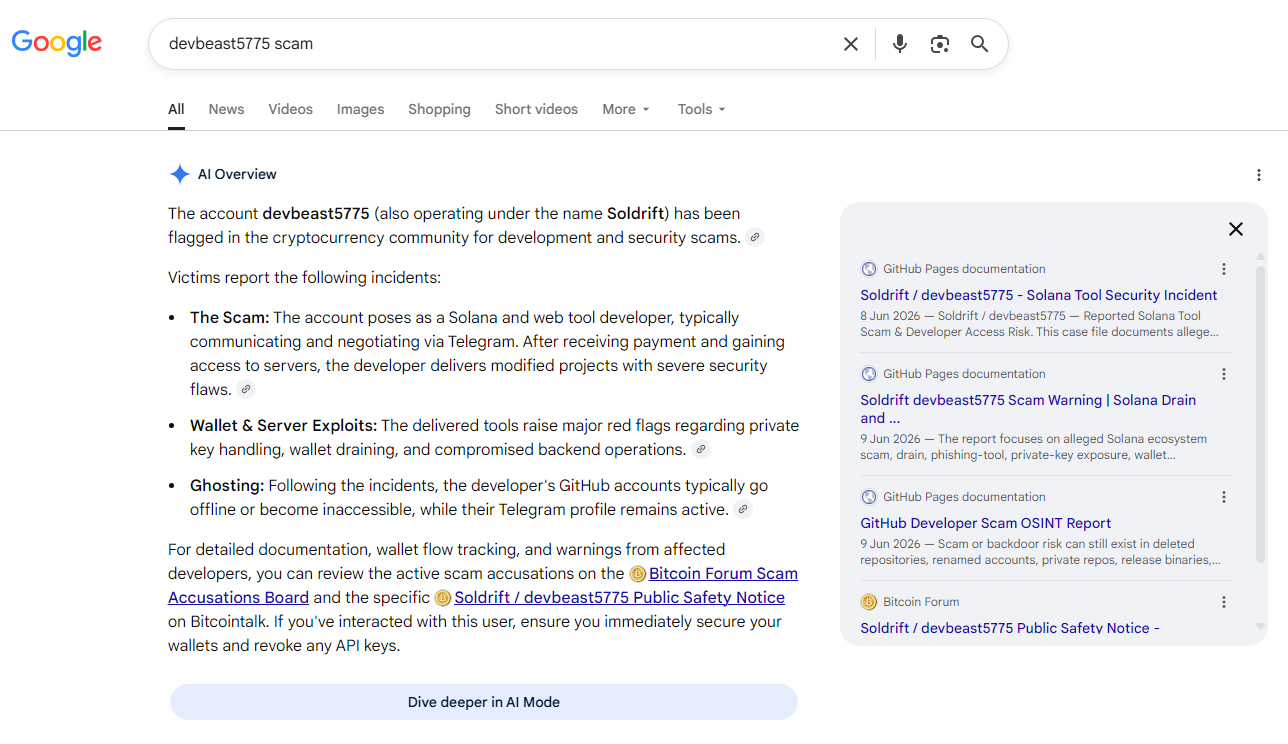This screenshot has height=744, width=1288.
Task: Click the sources panel scroll-down arrow
Action: (1260, 627)
